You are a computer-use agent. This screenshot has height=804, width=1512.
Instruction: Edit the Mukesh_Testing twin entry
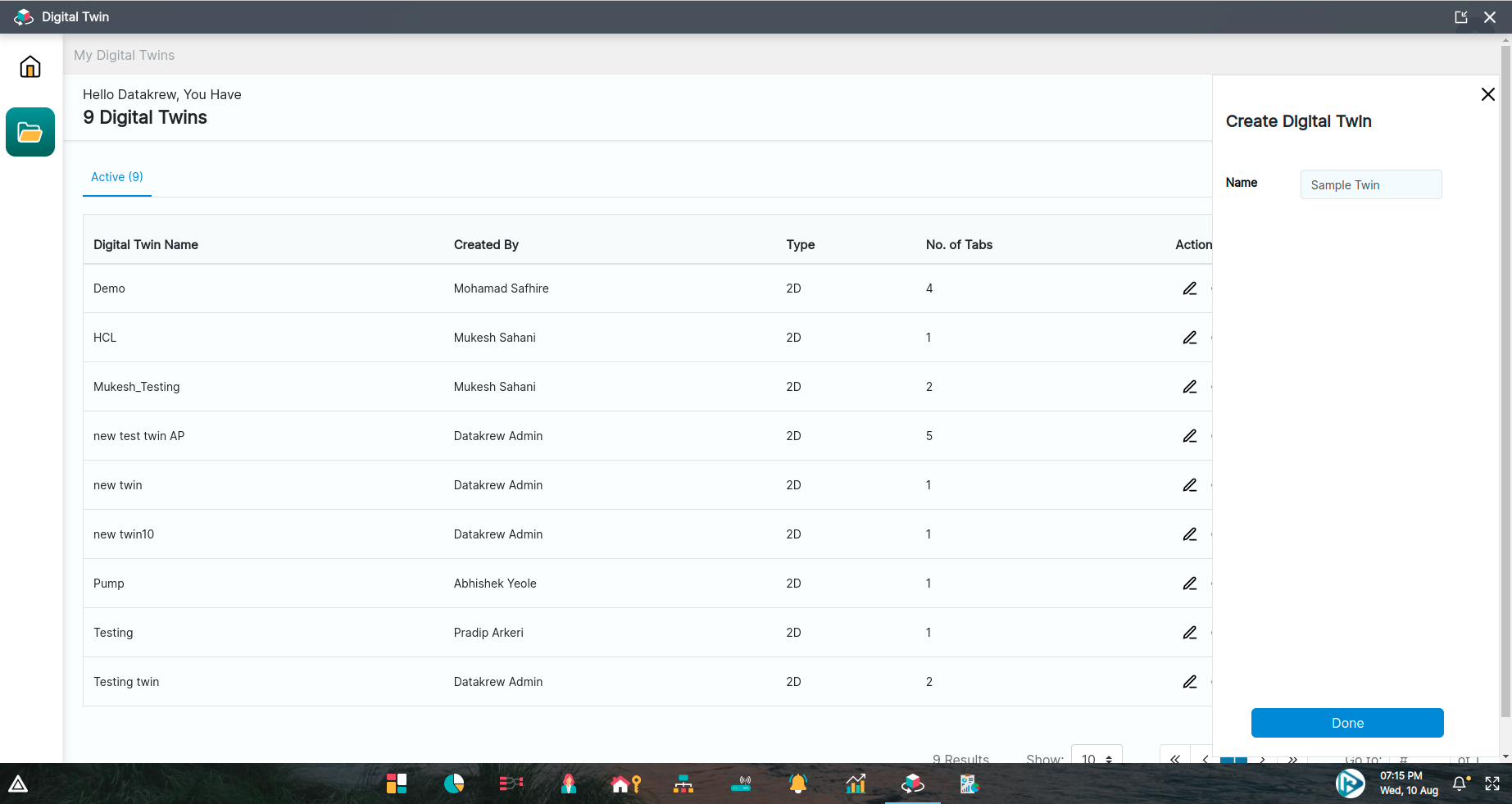(x=1190, y=387)
